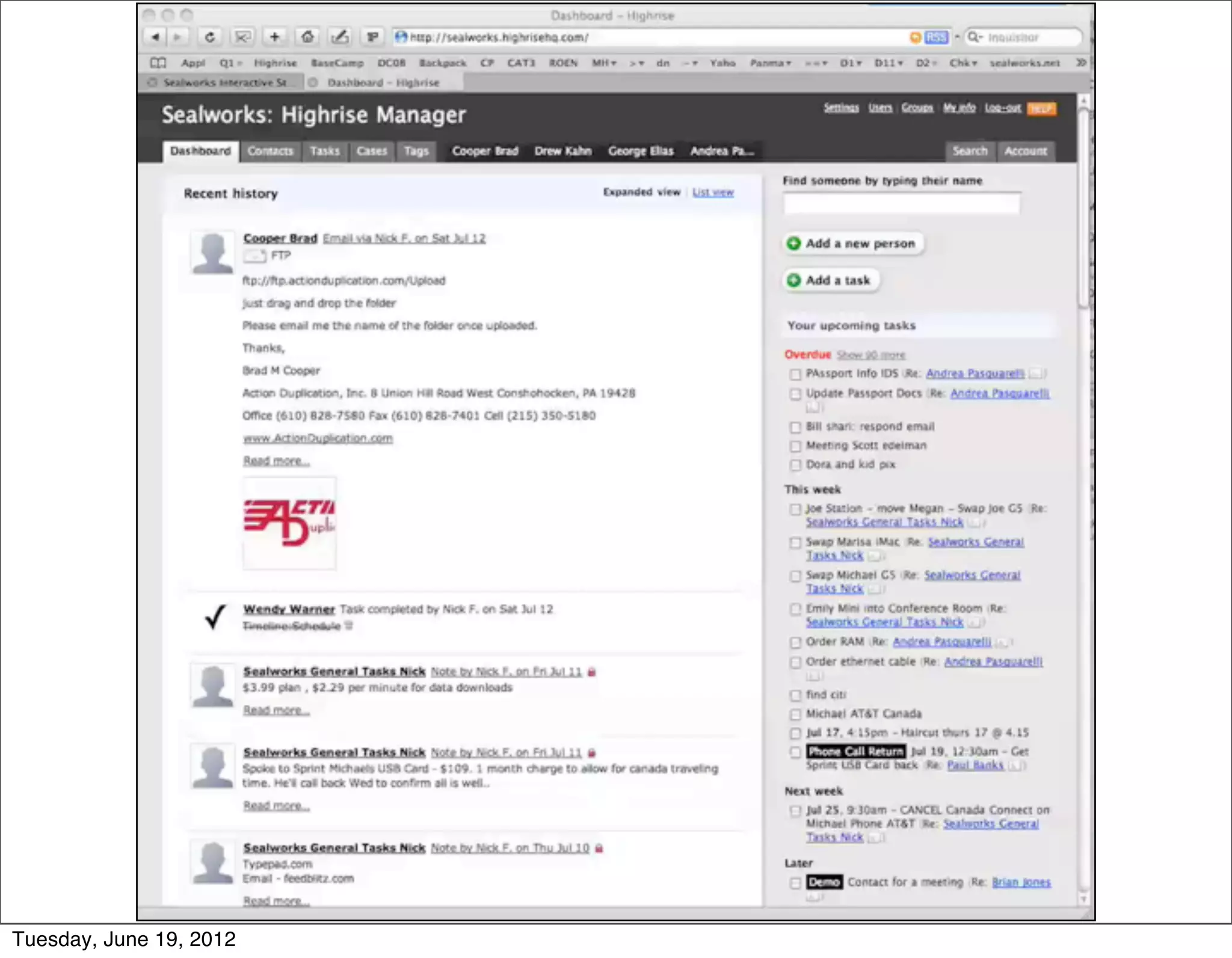Screen dimensions: 1232x958
Task: Show hidden bookmarks with the overflow chevron
Action: click(x=1081, y=63)
